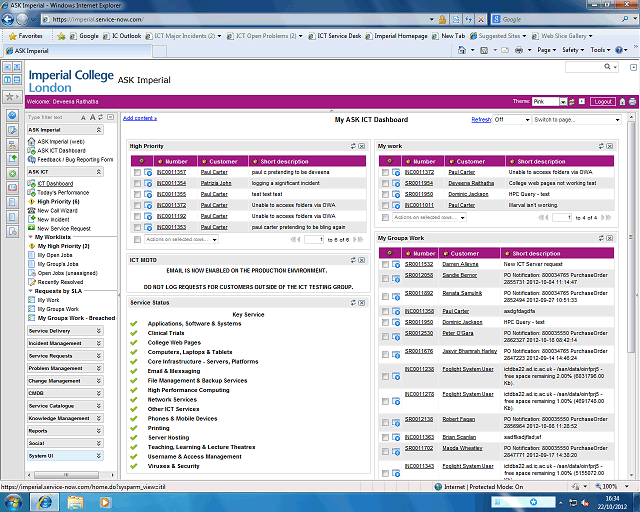Open the info icon for INC0011357 row
Screen dimensions: 640x512
point(148,172)
